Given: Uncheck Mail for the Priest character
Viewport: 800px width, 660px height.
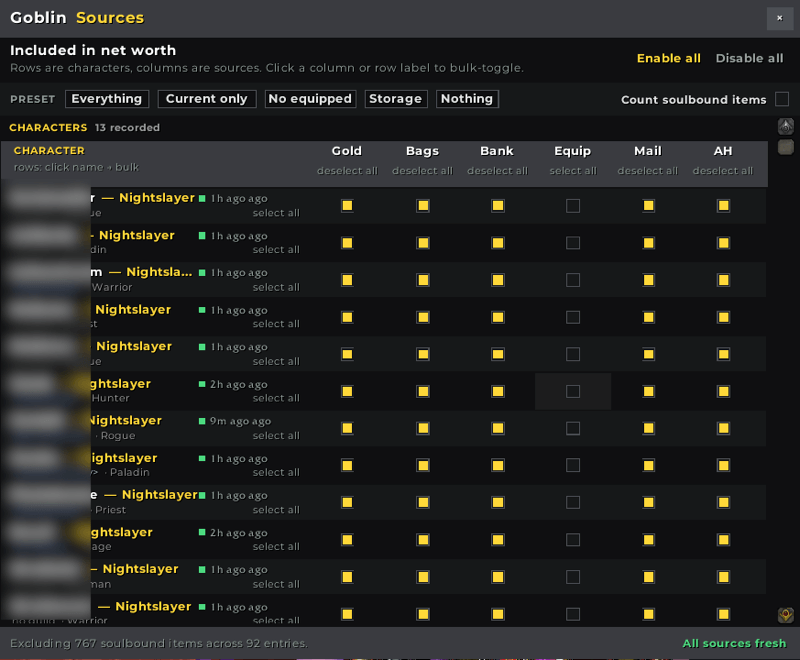Looking at the screenshot, I should pos(648,503).
